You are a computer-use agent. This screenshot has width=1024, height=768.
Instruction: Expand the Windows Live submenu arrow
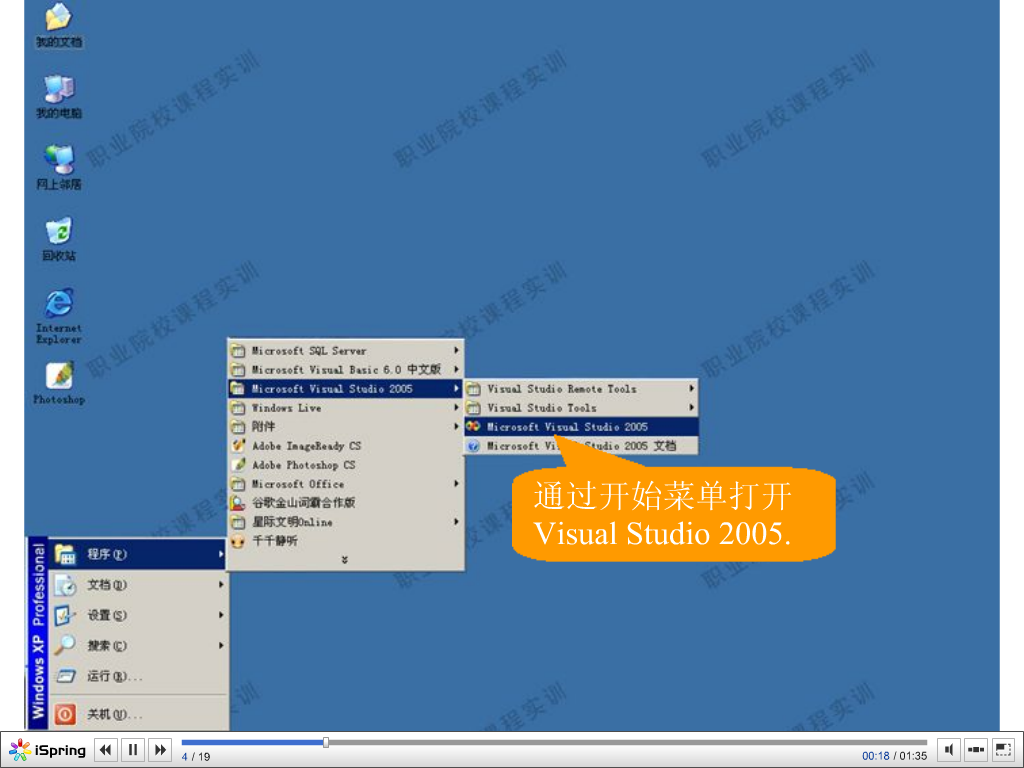456,408
